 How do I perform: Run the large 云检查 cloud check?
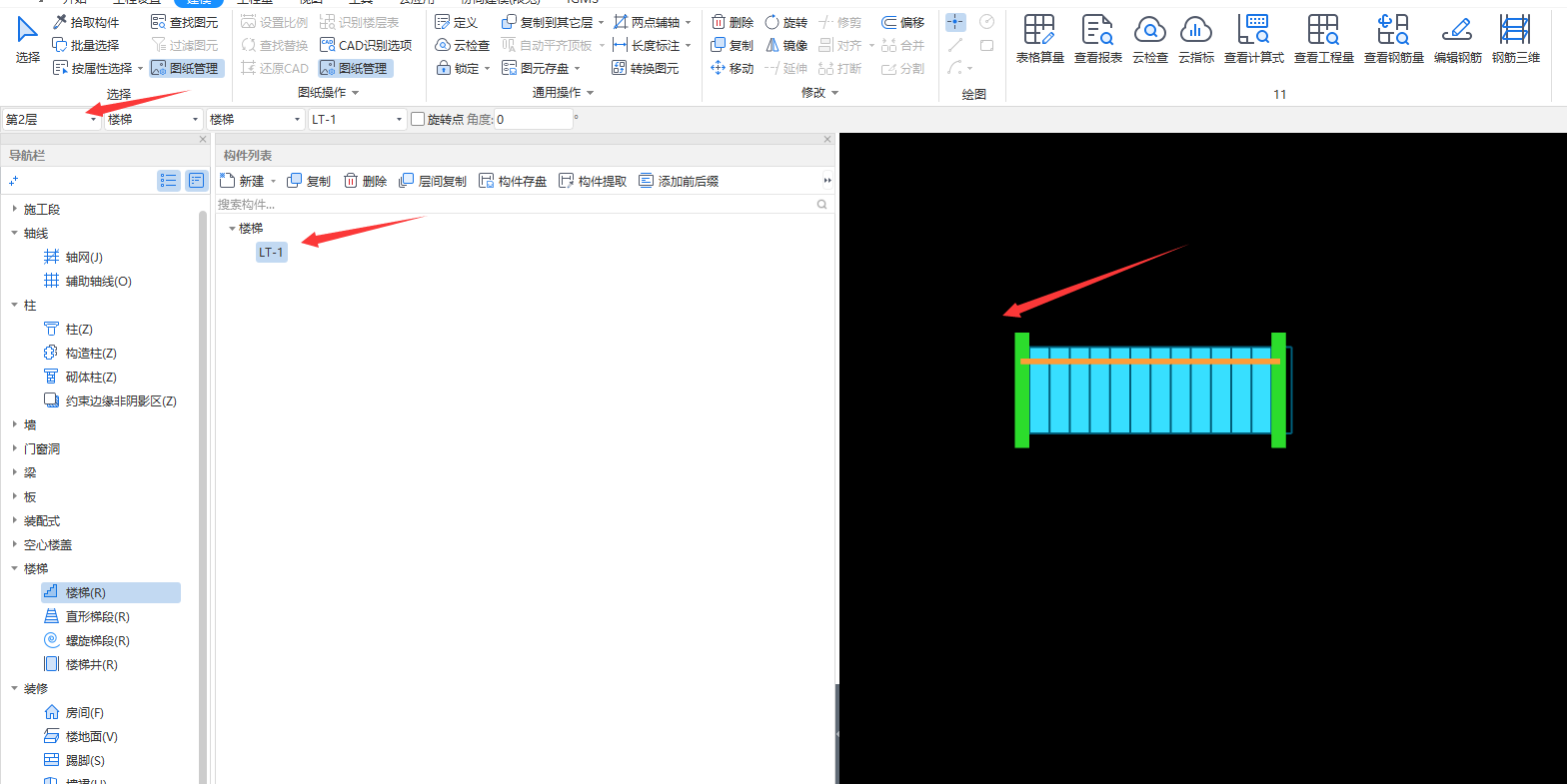1150,40
